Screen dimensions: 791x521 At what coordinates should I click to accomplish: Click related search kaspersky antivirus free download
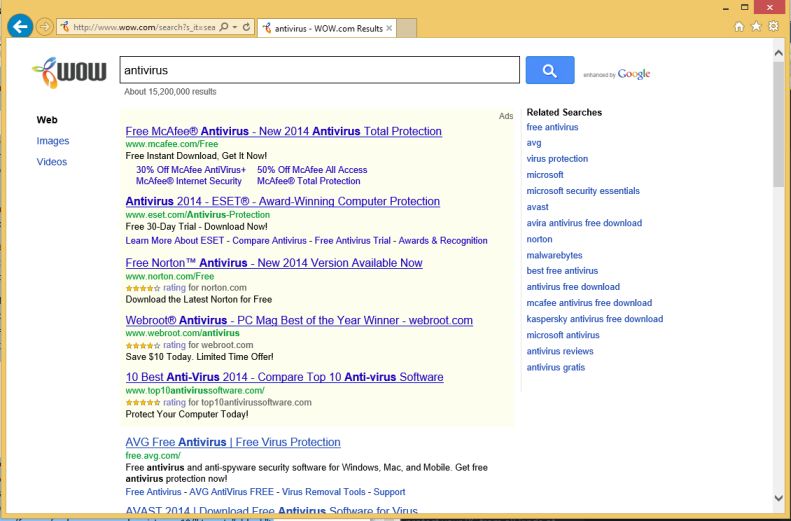595,319
